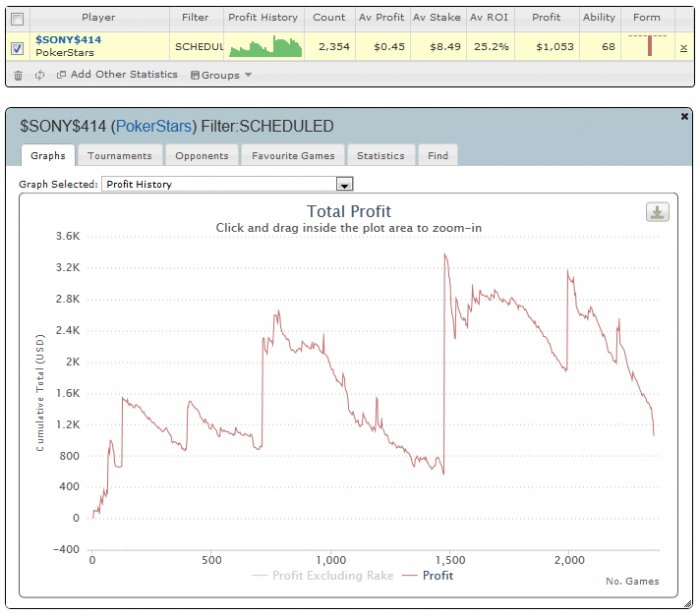Viewport: 700px width, 615px height.
Task: Click the red Form bar indicator
Action: point(650,46)
